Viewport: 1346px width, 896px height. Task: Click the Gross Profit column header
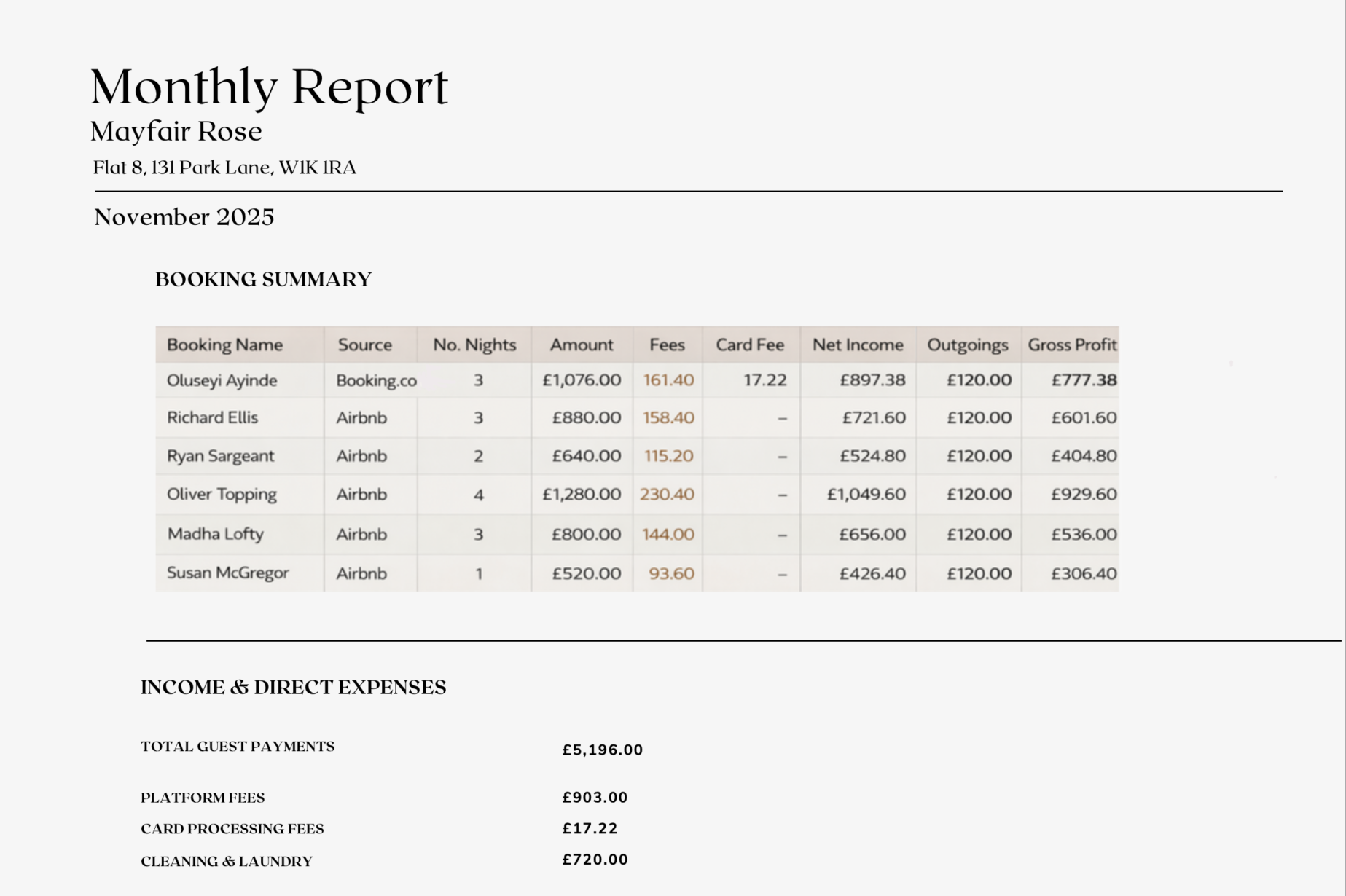point(1071,345)
